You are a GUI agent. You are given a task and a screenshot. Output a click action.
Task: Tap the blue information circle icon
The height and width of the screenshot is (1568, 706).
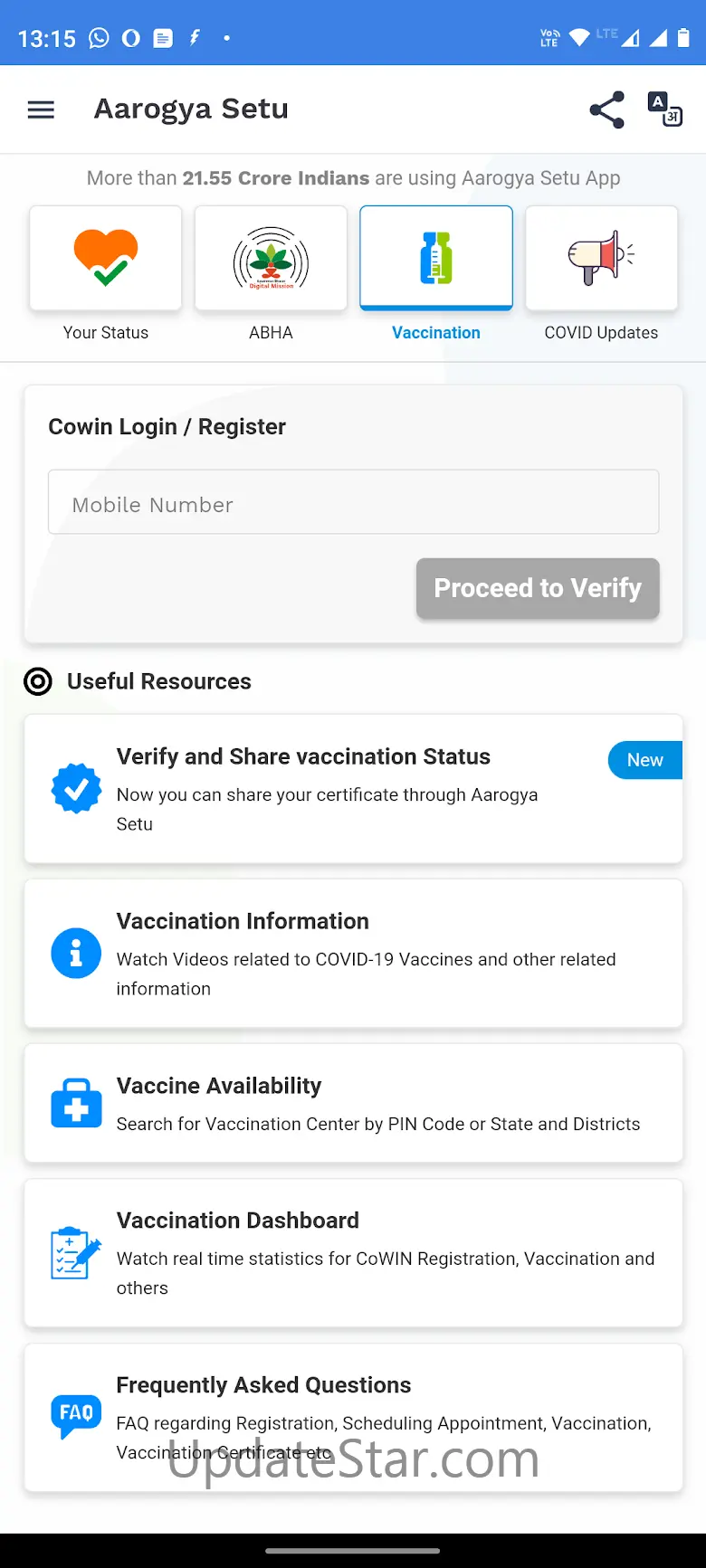pos(76,954)
